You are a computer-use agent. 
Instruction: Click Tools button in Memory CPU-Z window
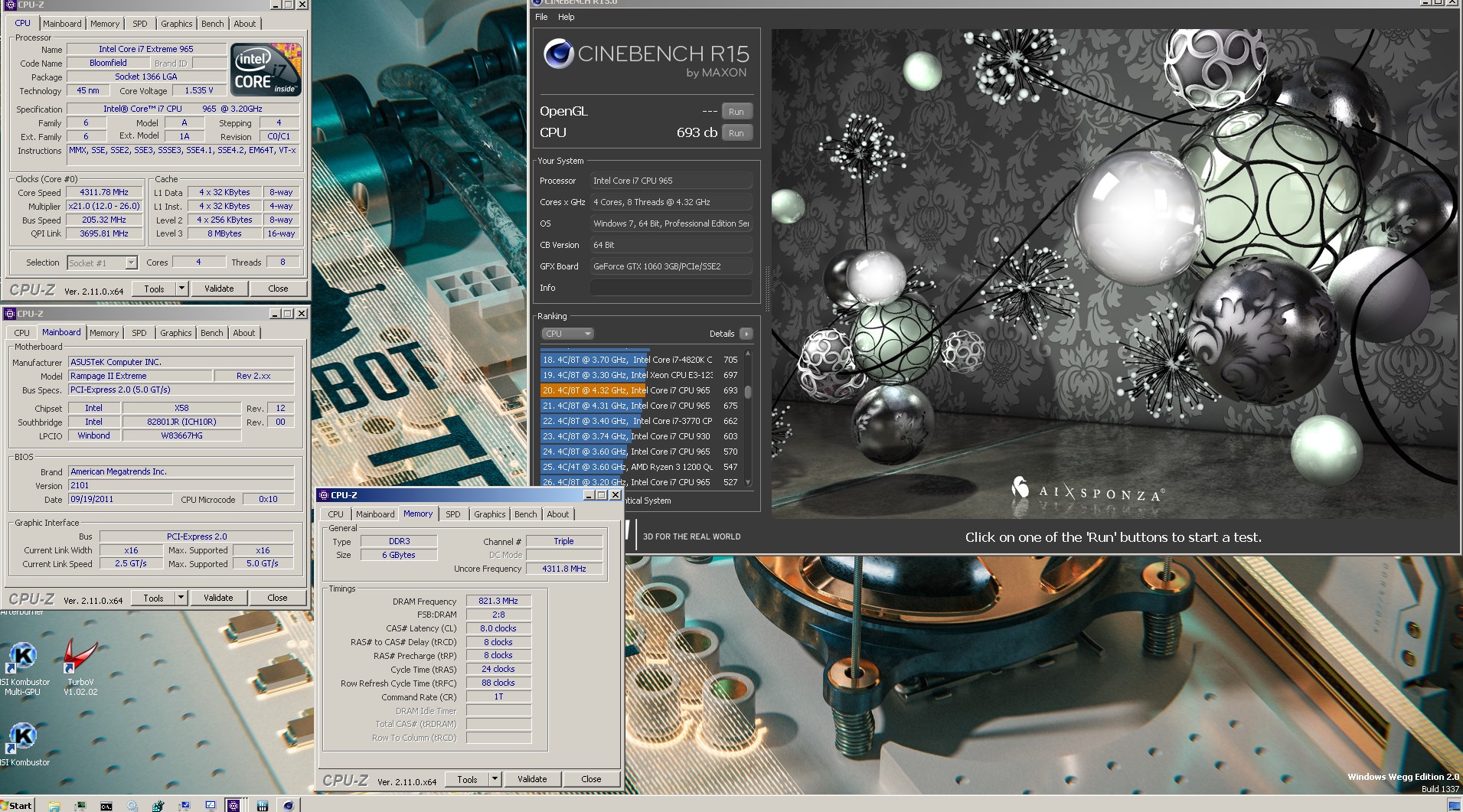[467, 779]
